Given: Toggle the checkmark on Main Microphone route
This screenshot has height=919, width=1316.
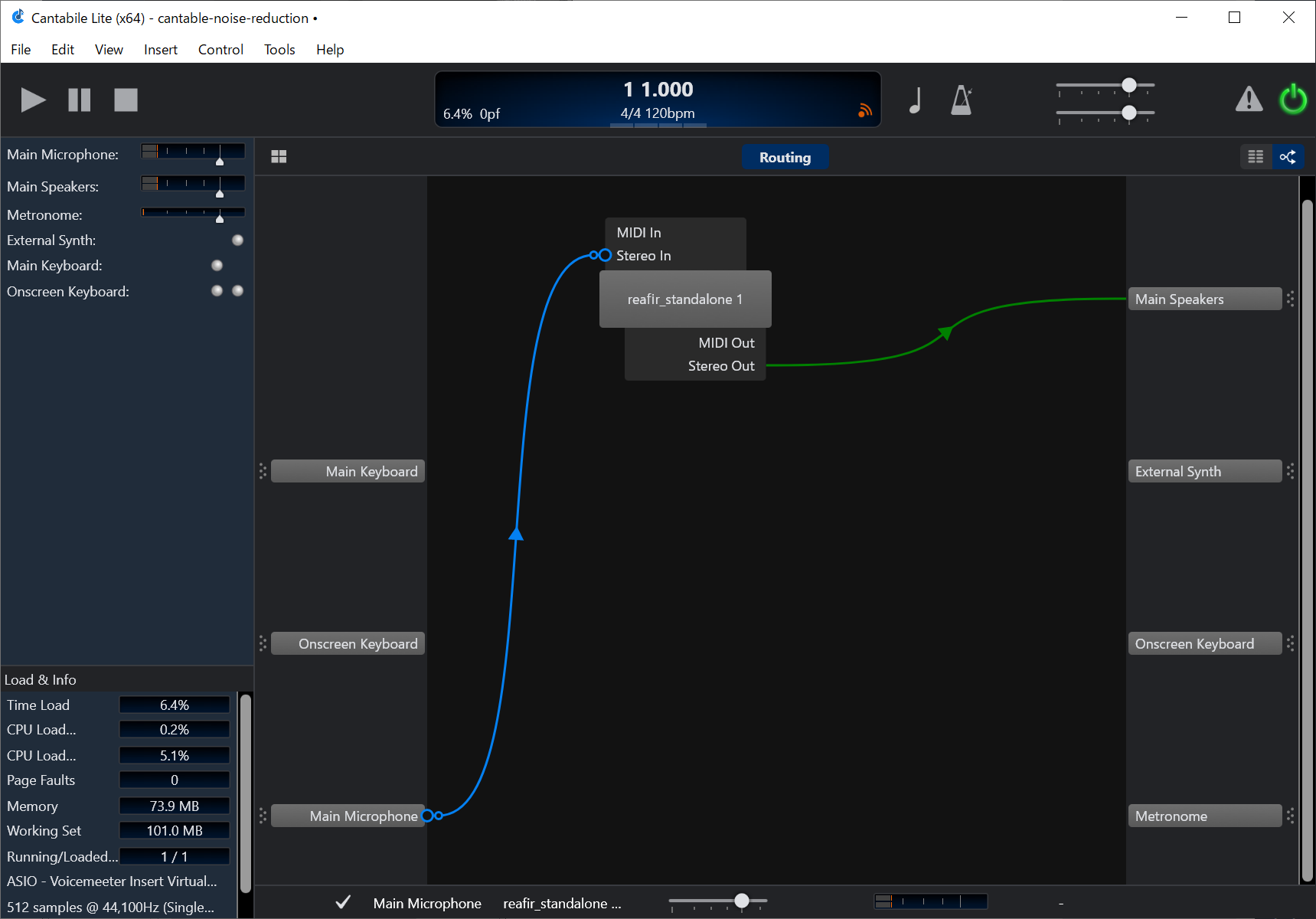Looking at the screenshot, I should tap(343, 902).
